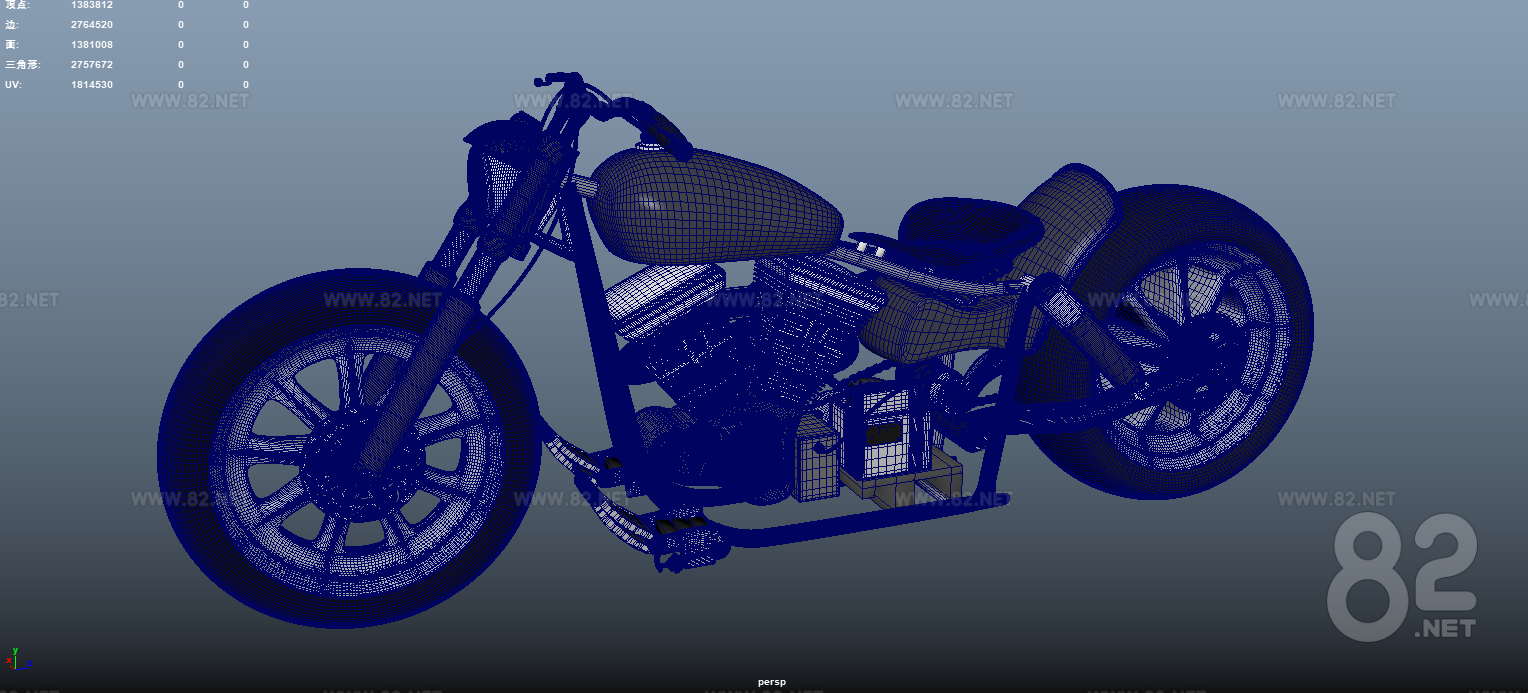This screenshot has width=1528, height=693.
Task: Click the vertex count value 1383812
Action: click(x=90, y=5)
